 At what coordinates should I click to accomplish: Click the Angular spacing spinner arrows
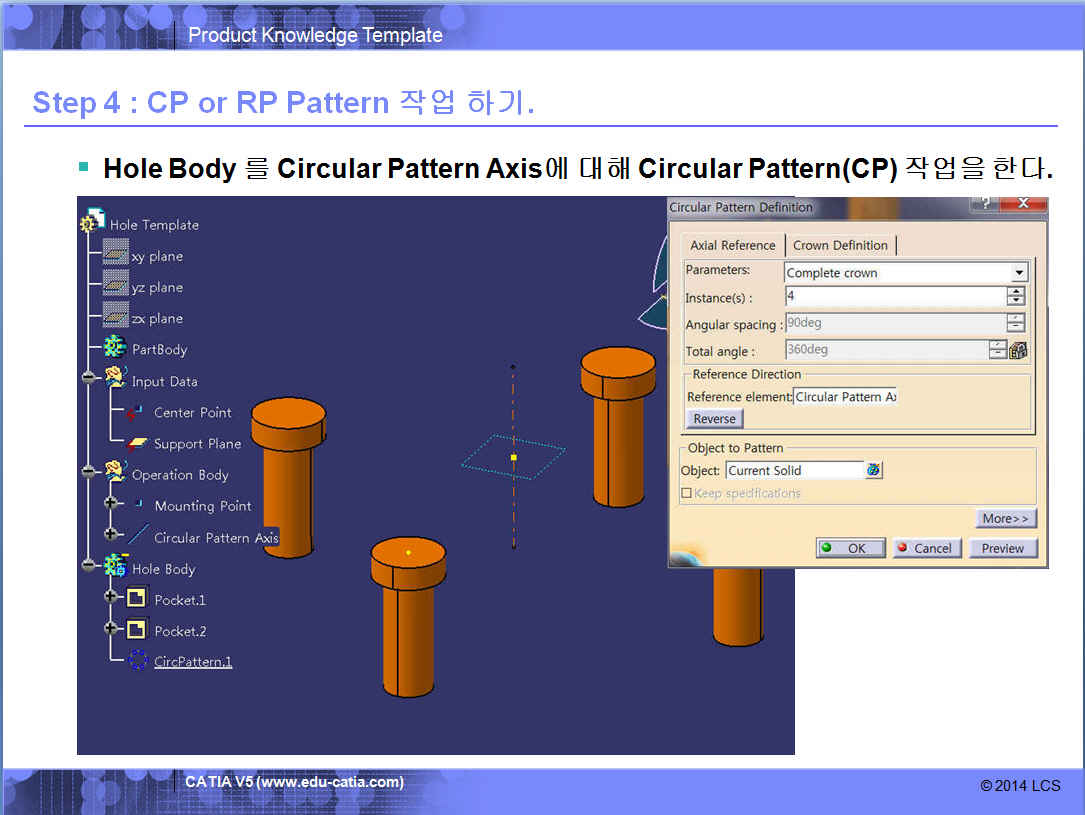[x=1015, y=322]
